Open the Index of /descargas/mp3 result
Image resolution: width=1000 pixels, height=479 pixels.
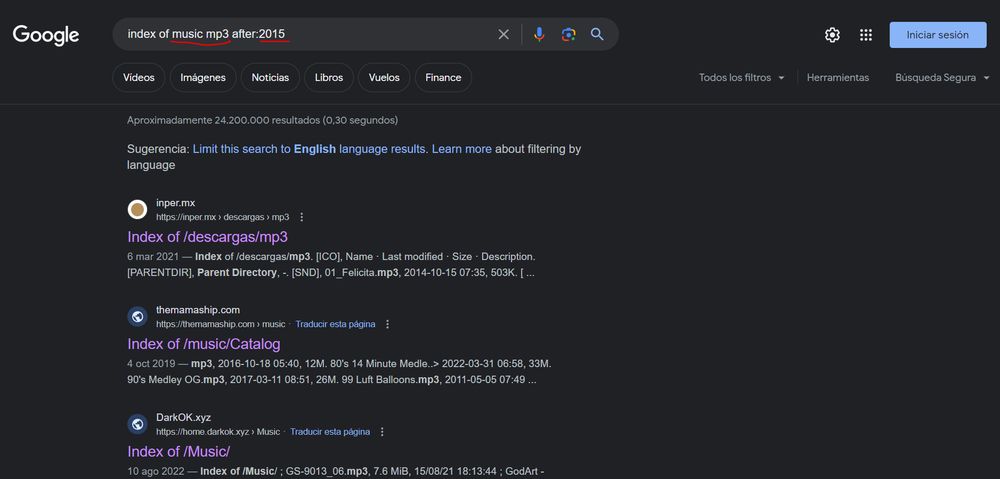click(x=208, y=237)
